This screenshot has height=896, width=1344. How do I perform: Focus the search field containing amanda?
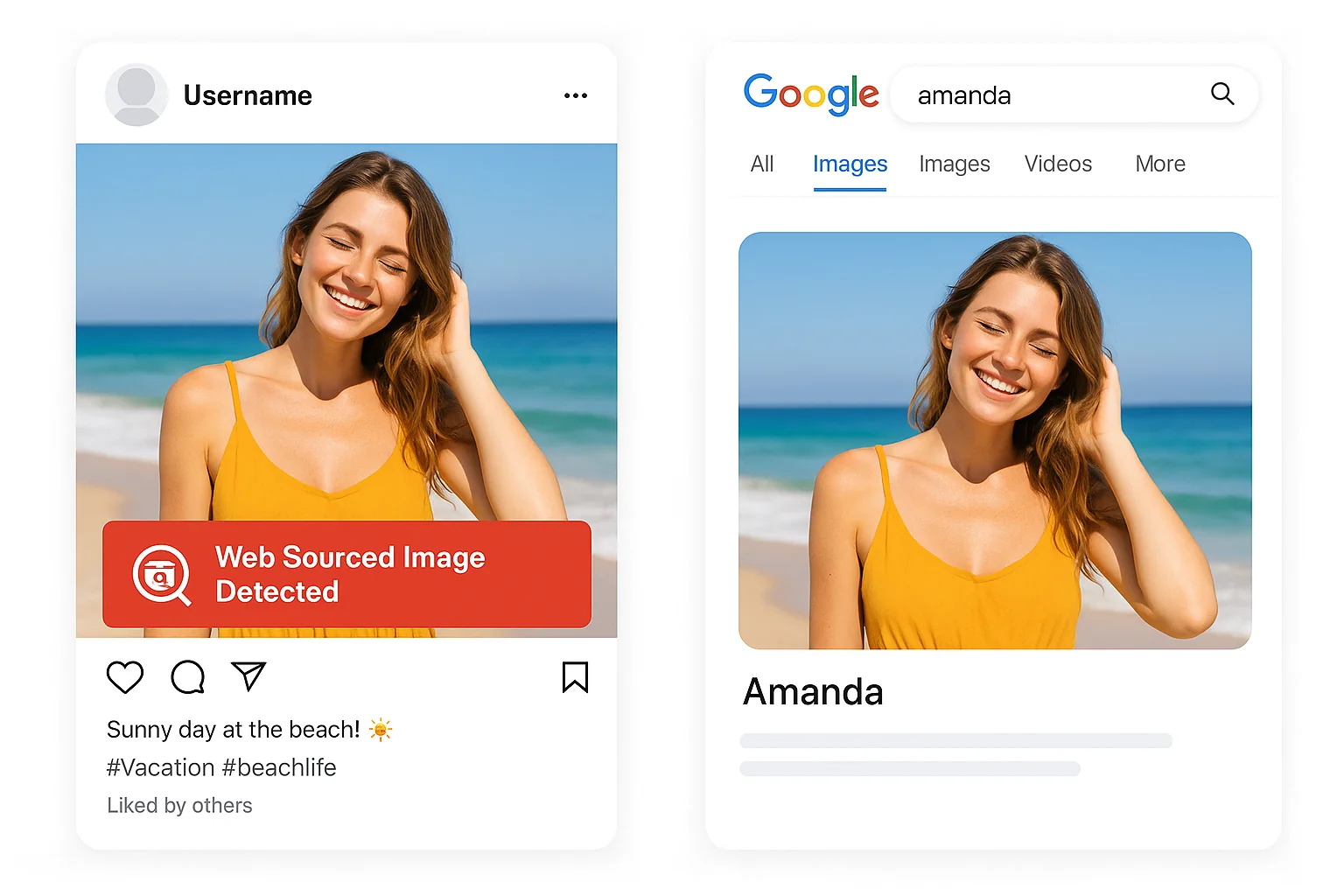1050,94
